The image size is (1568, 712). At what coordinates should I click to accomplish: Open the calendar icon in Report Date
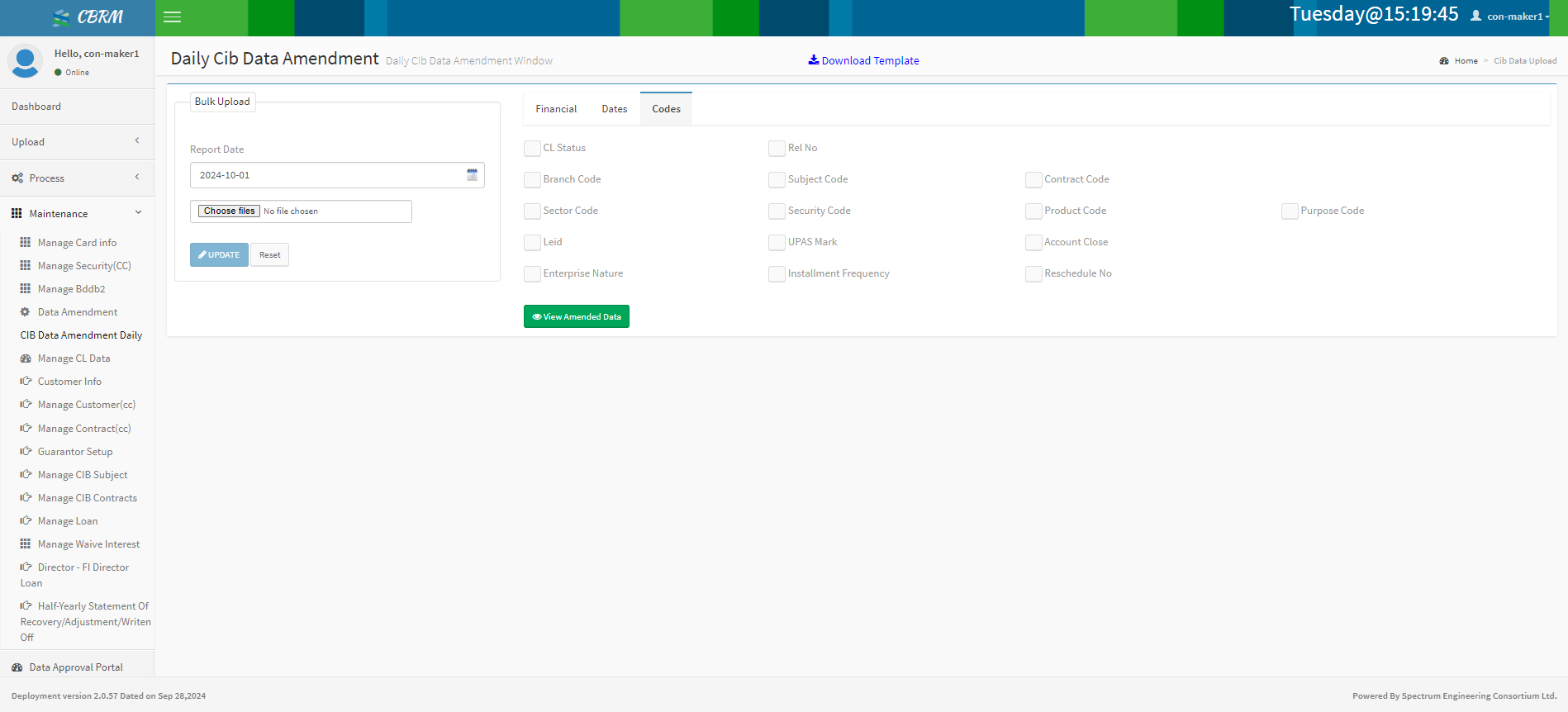pos(472,175)
